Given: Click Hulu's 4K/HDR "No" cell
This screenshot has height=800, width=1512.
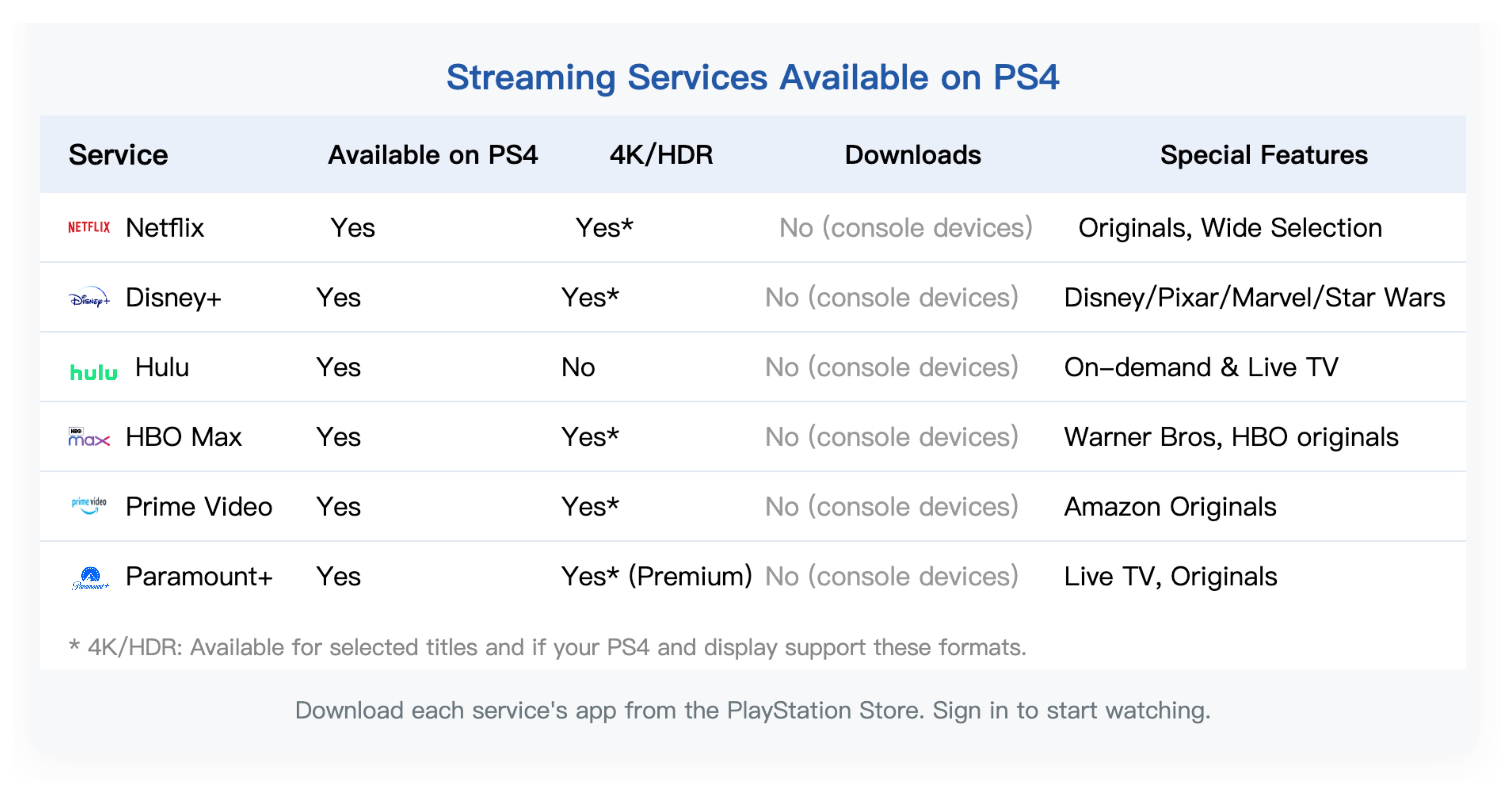Looking at the screenshot, I should click(x=578, y=367).
